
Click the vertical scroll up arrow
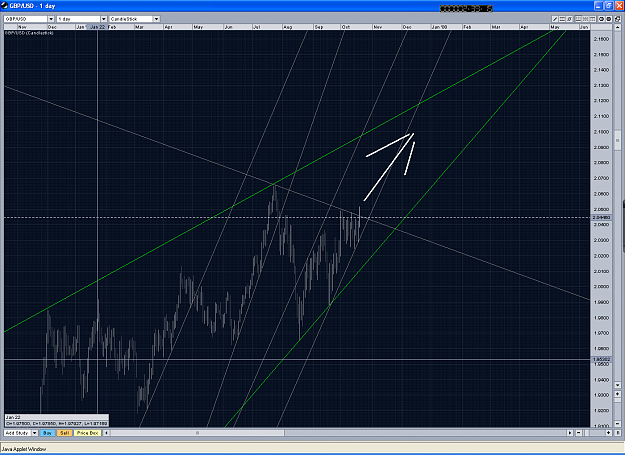tap(617, 27)
